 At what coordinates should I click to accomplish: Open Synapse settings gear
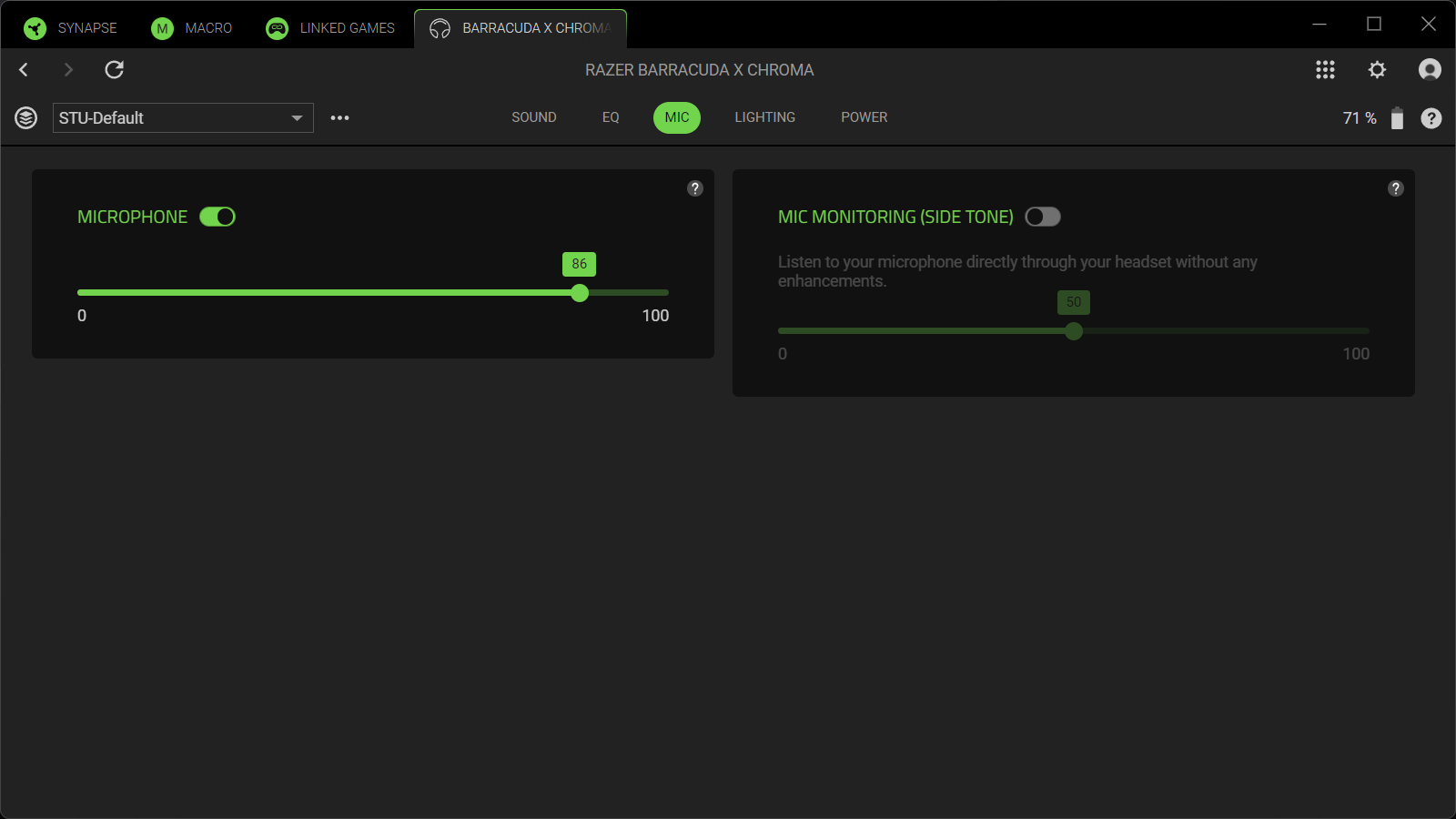tap(1378, 69)
